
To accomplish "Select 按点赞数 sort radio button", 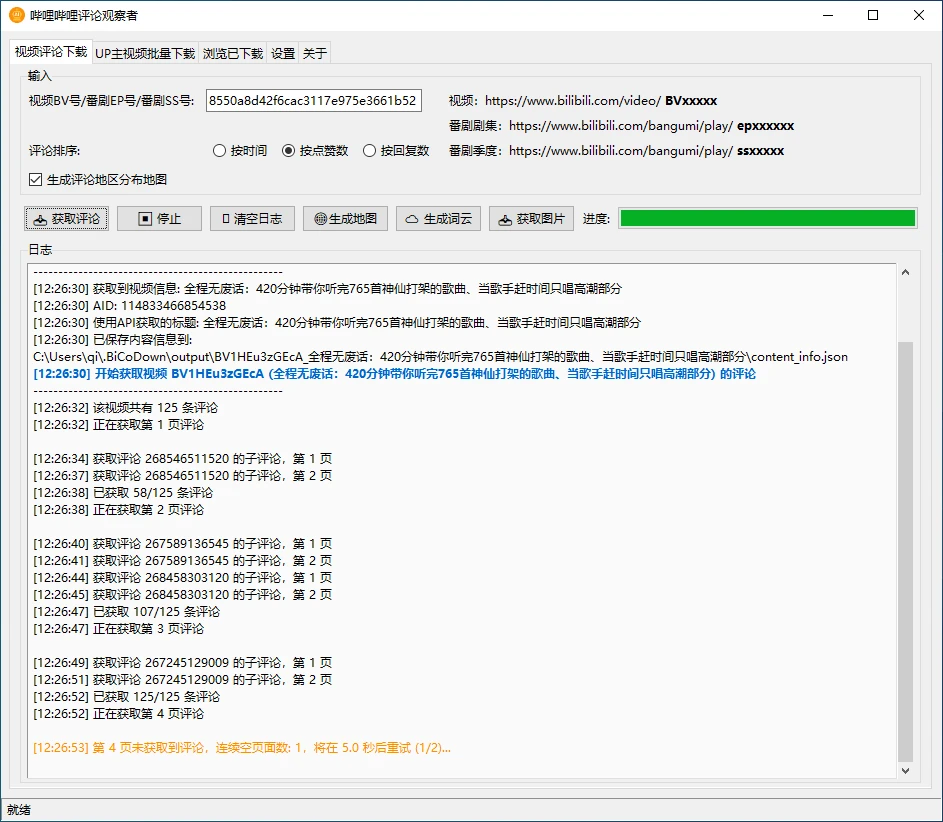I will 289,151.
